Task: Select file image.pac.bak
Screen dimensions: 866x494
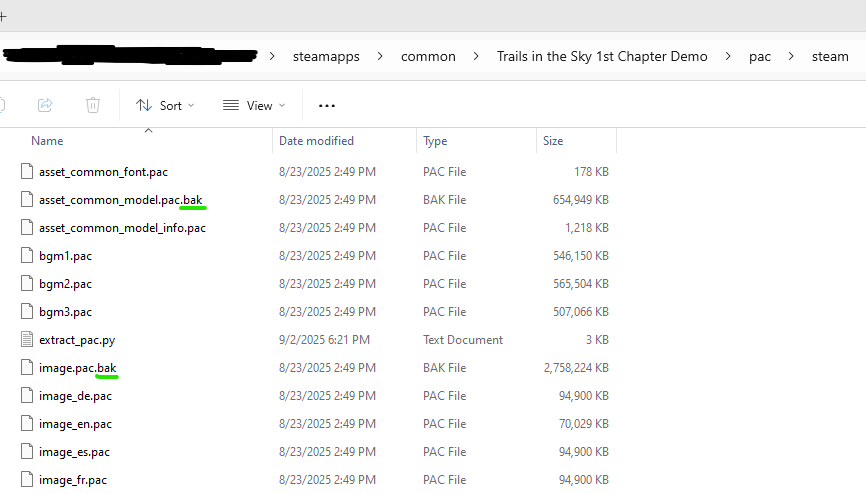Action: (77, 368)
